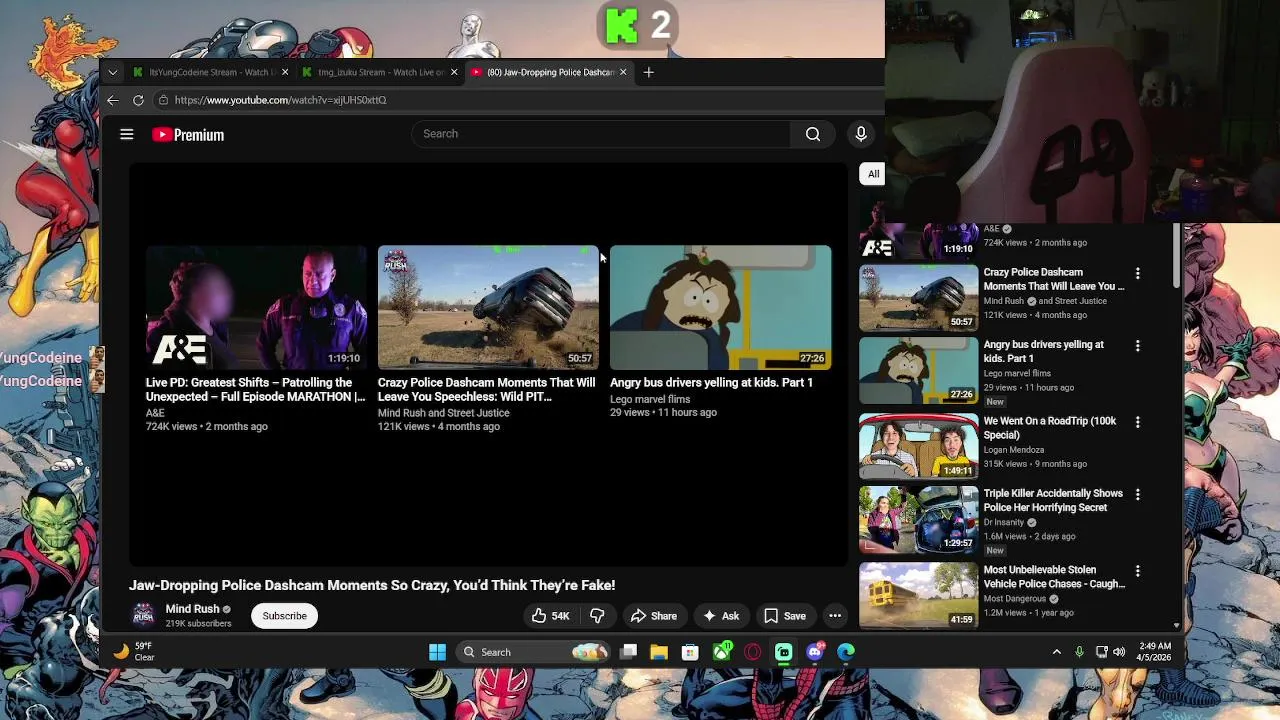Open File Explorer from the taskbar
Viewport: 1280px width, 720px height.
point(659,652)
